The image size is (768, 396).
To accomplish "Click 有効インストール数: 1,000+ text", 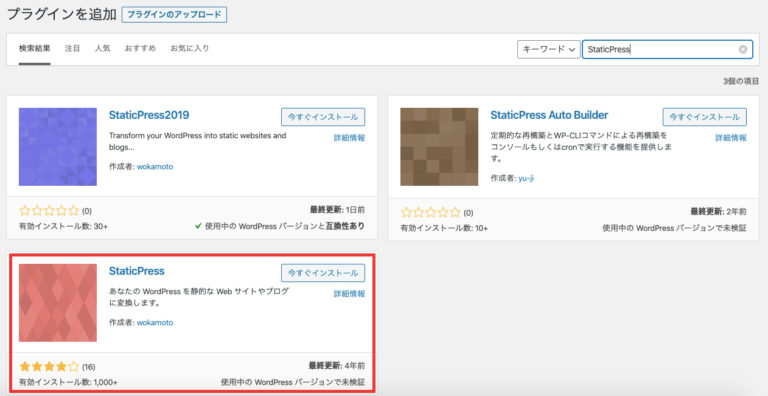I will point(68,382).
